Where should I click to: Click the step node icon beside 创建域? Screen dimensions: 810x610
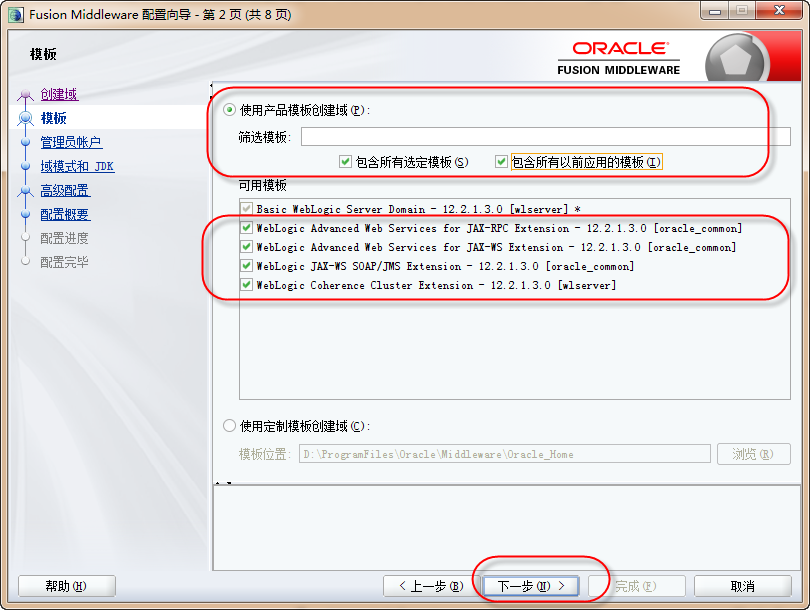coord(25,95)
